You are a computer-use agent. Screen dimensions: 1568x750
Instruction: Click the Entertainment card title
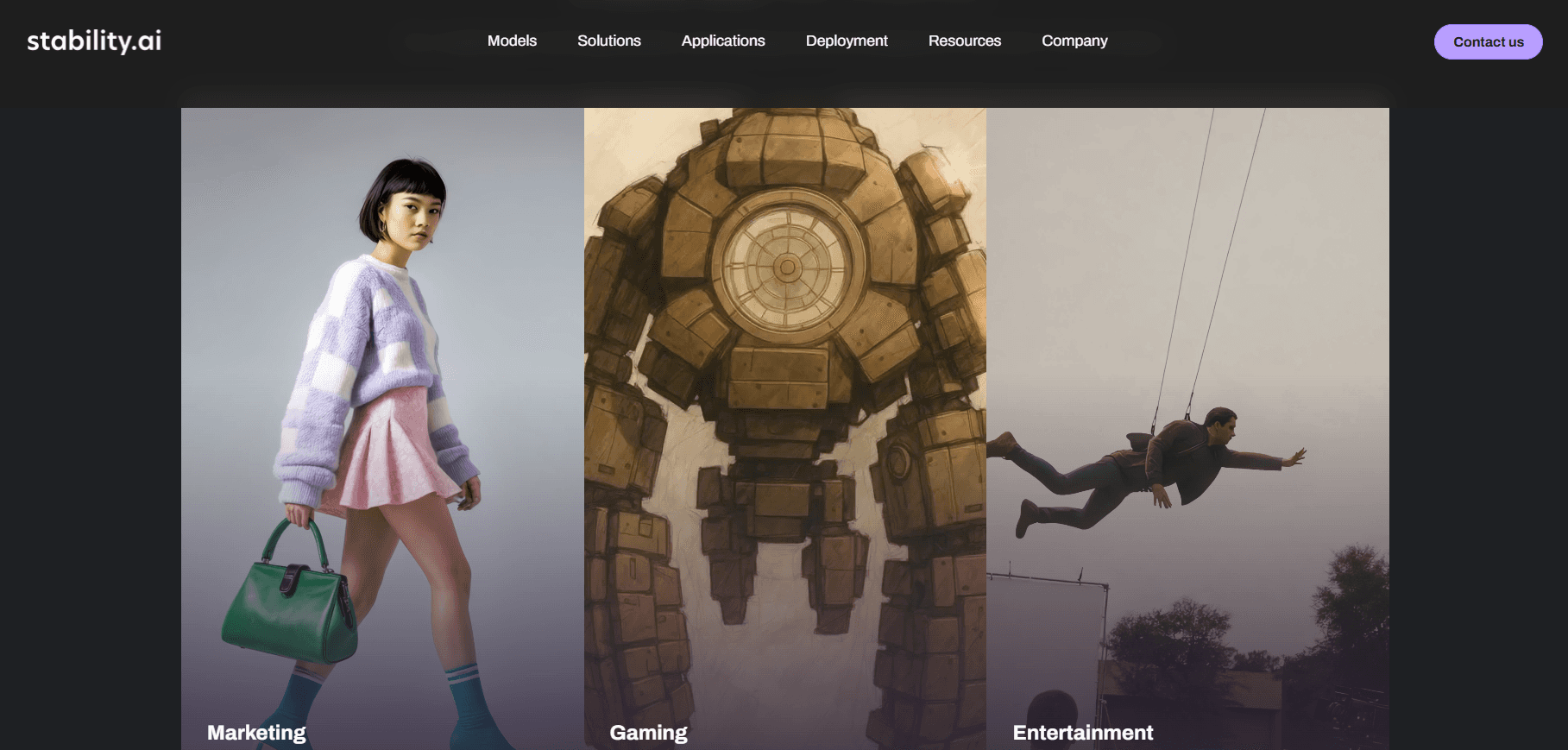click(1082, 732)
